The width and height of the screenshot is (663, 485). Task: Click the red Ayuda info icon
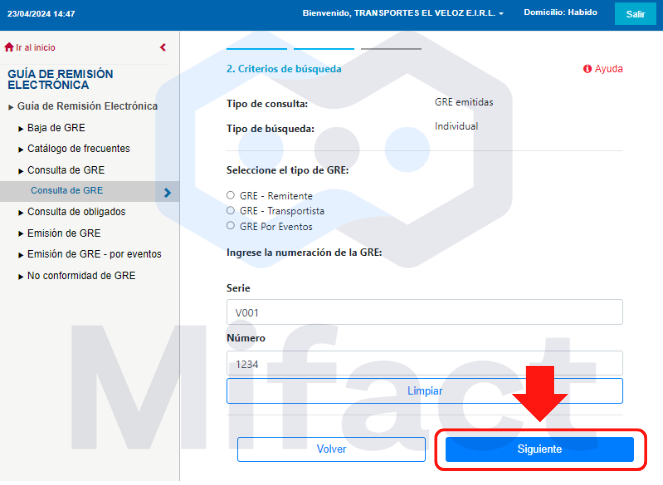(x=587, y=69)
